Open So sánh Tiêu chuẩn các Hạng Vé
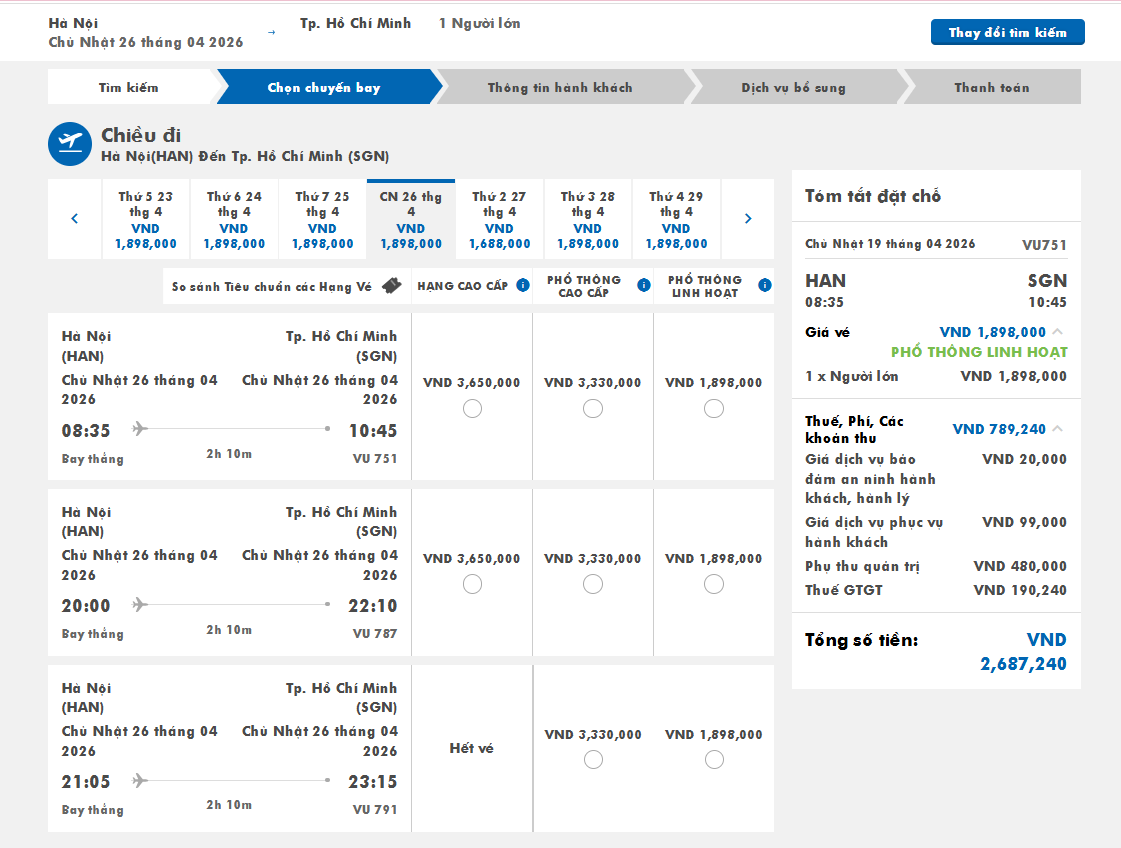 [x=271, y=287]
